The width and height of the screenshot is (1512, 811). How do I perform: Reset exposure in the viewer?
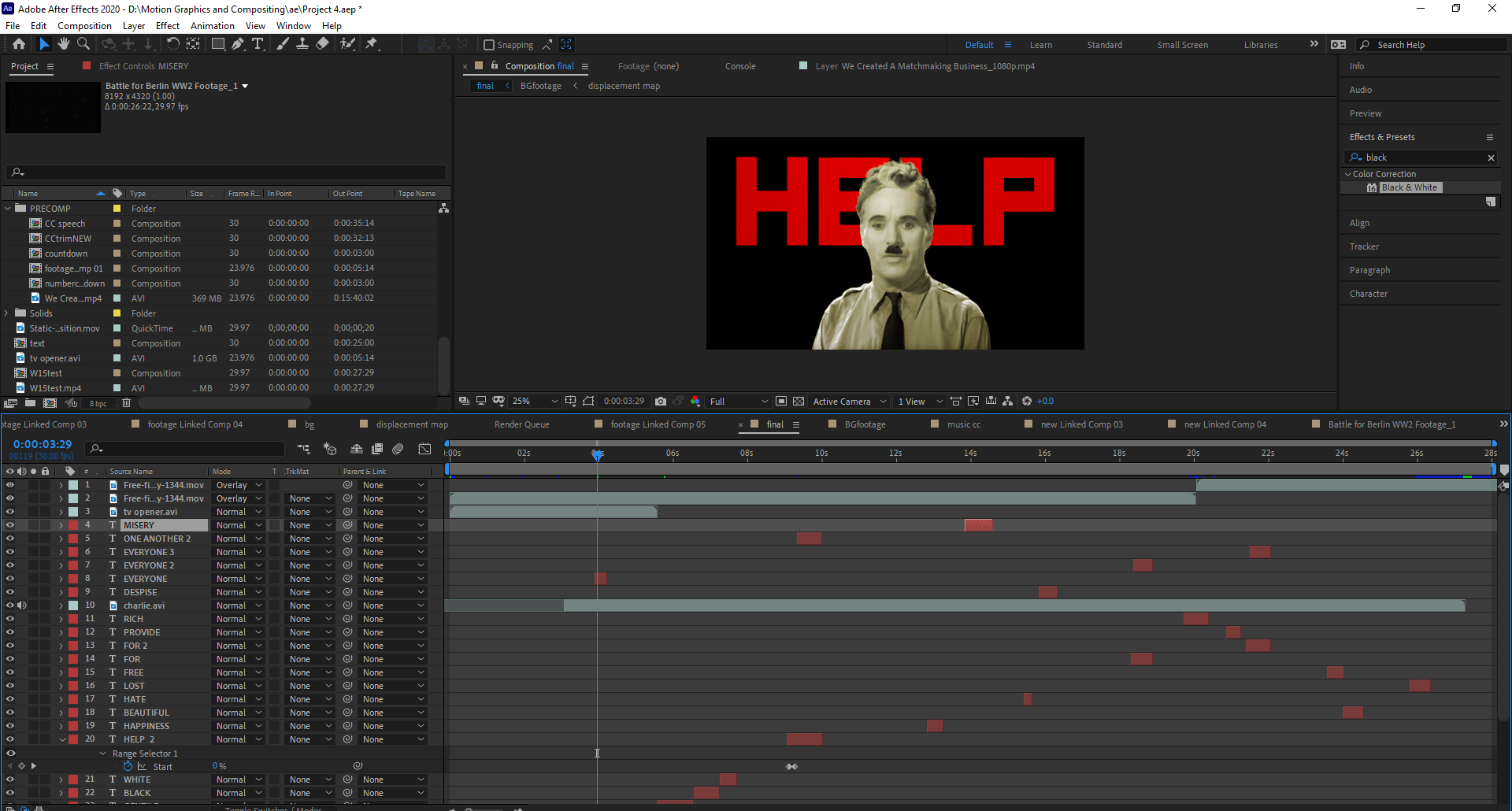[1027, 402]
